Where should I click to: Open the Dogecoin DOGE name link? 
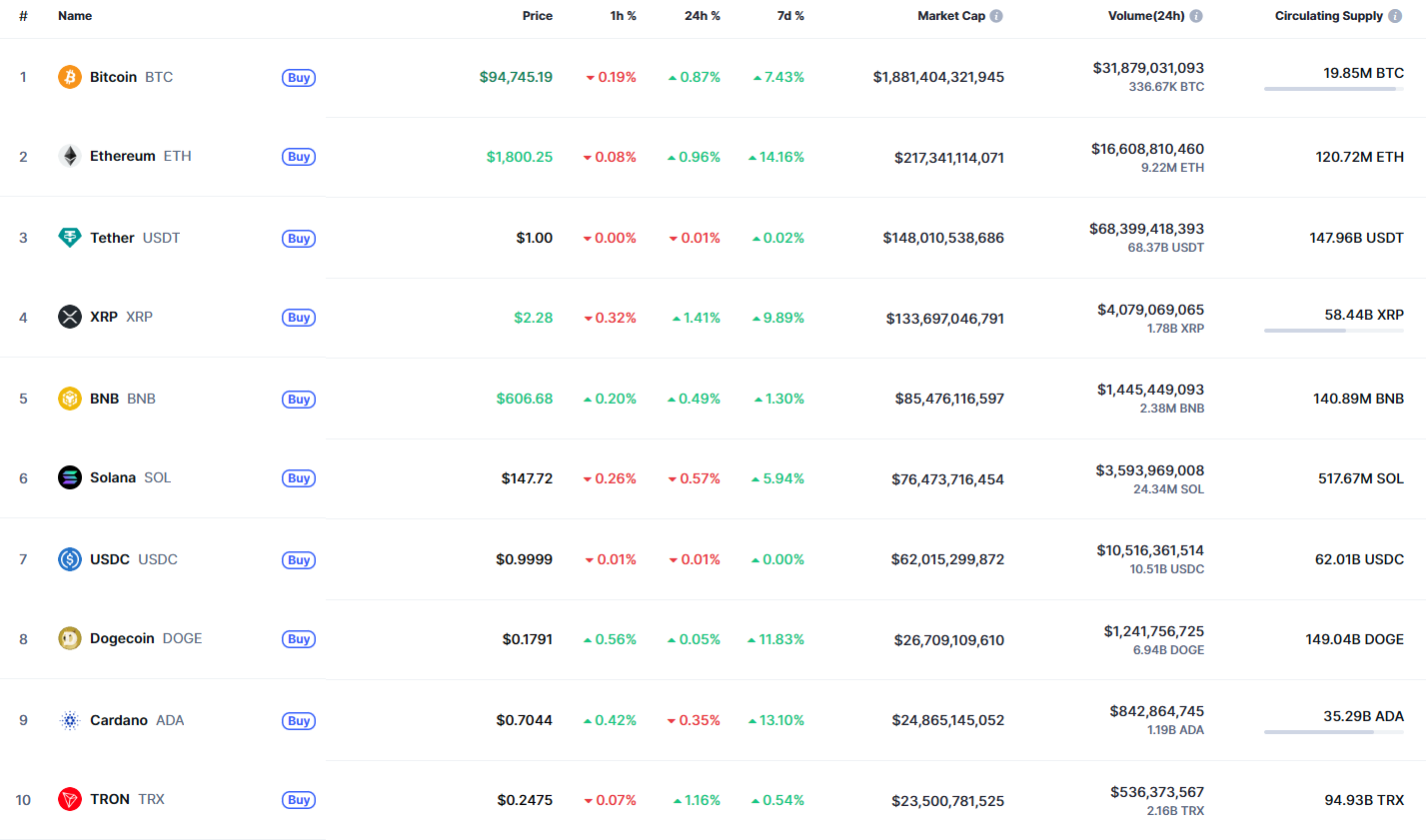(146, 638)
